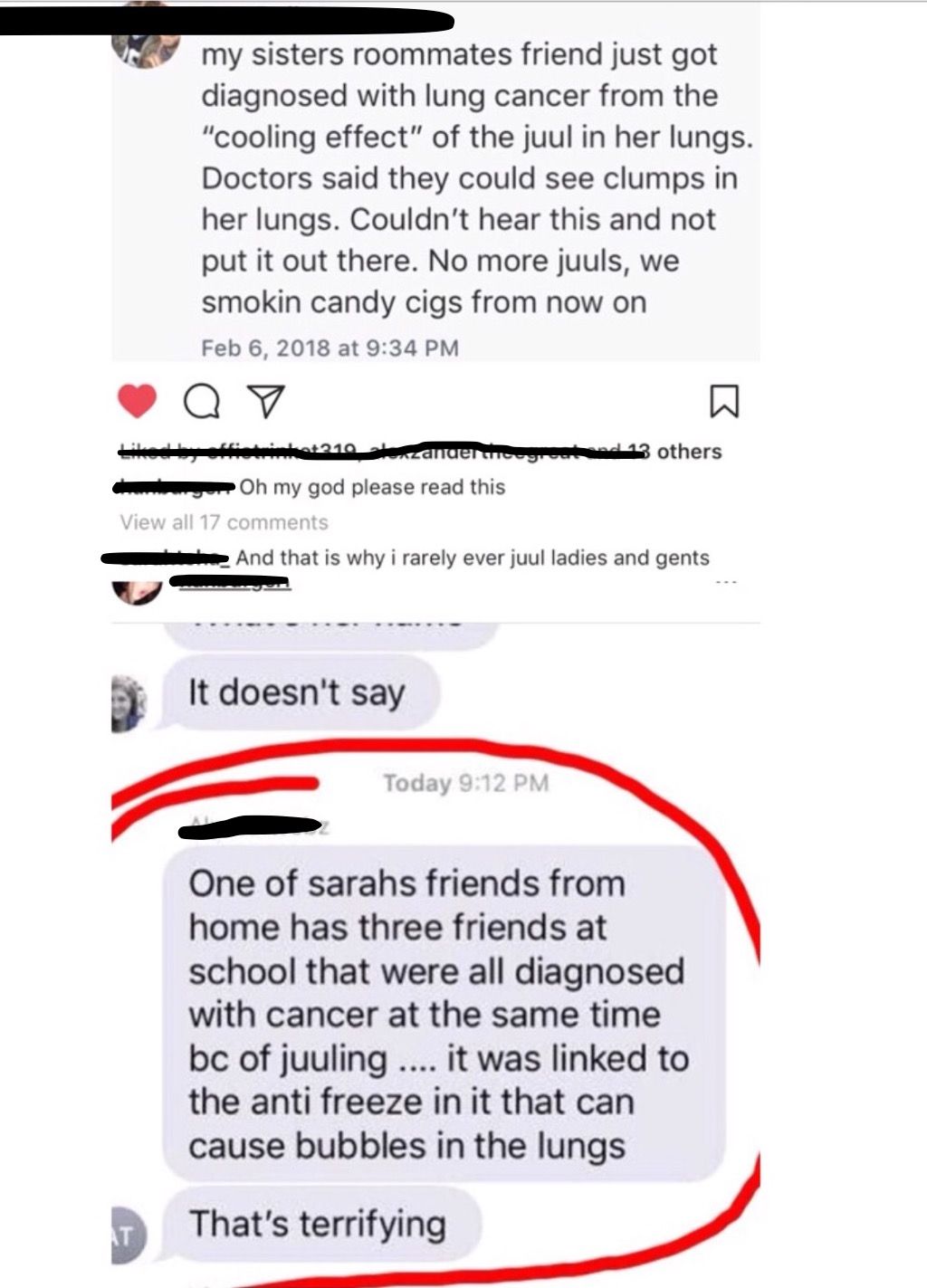Screen dimensions: 927x1288
Task: Tap the commenter avatar below the comments
Action: pyautogui.click(x=138, y=588)
